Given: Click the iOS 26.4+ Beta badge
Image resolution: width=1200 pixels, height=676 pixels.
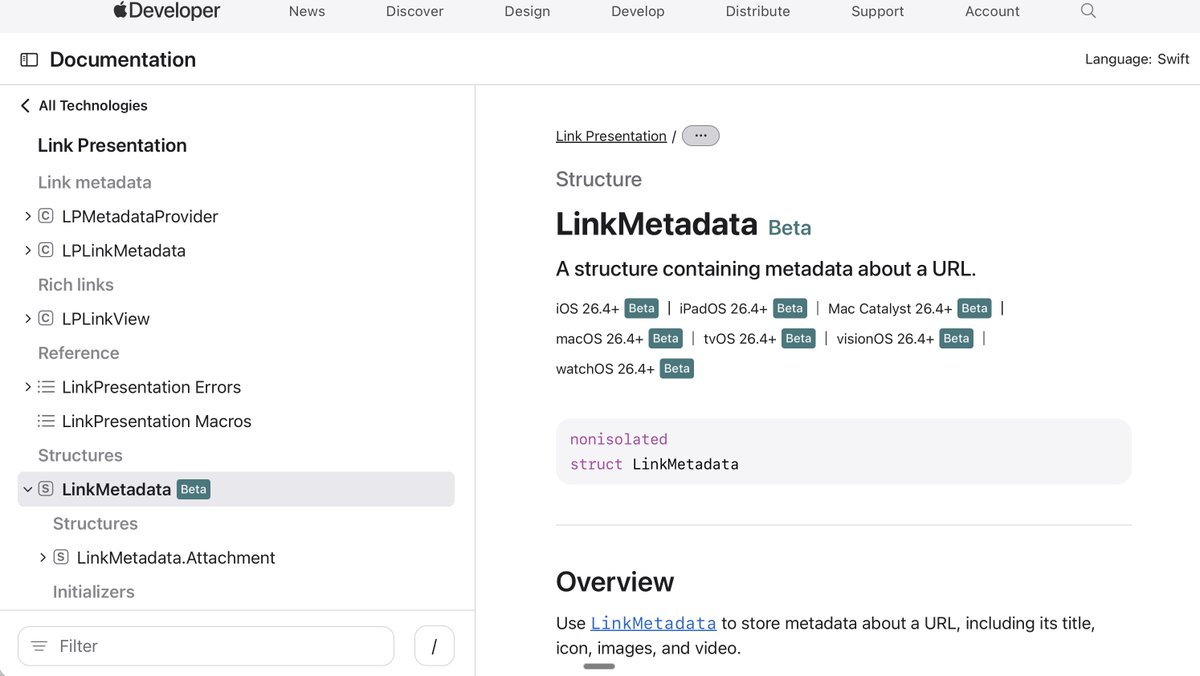Looking at the screenshot, I should pyautogui.click(x=642, y=308).
